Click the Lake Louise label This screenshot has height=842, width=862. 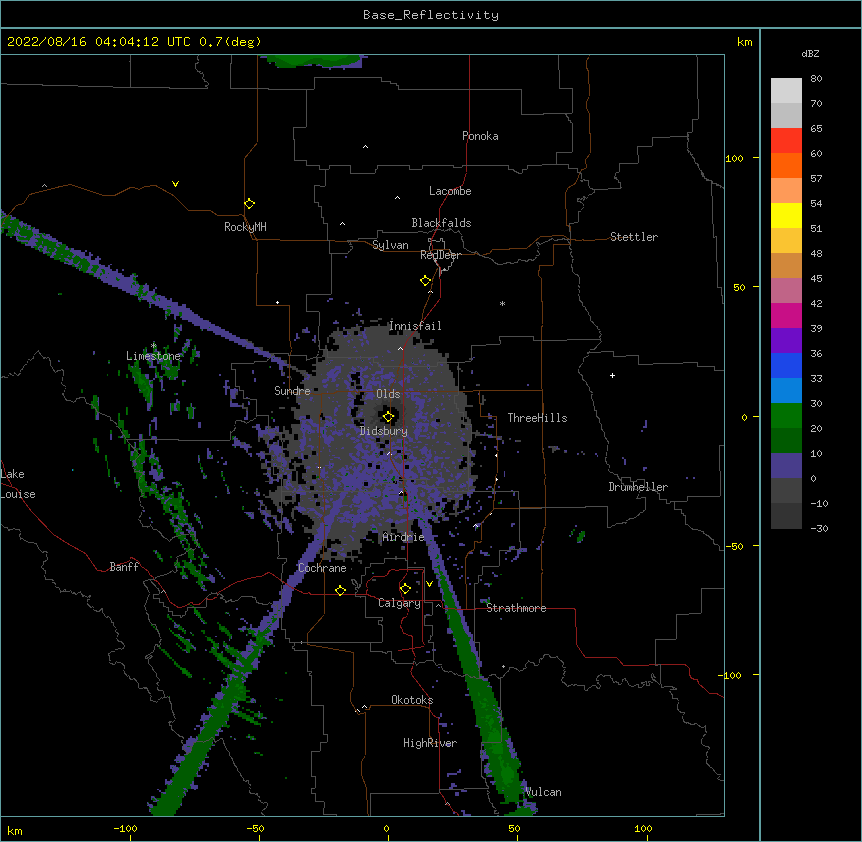[18, 484]
